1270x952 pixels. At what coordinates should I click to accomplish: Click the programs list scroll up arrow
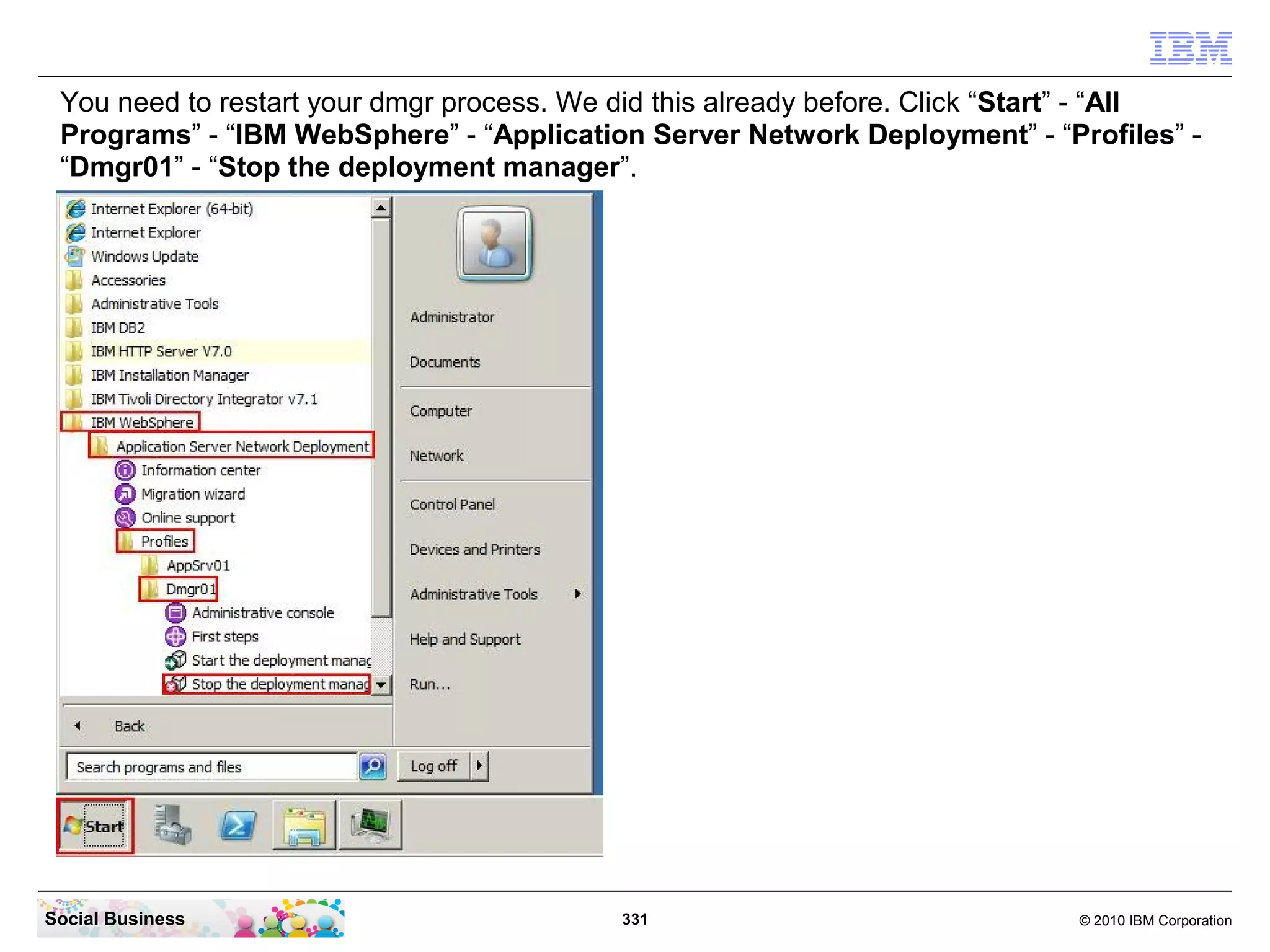pos(381,208)
